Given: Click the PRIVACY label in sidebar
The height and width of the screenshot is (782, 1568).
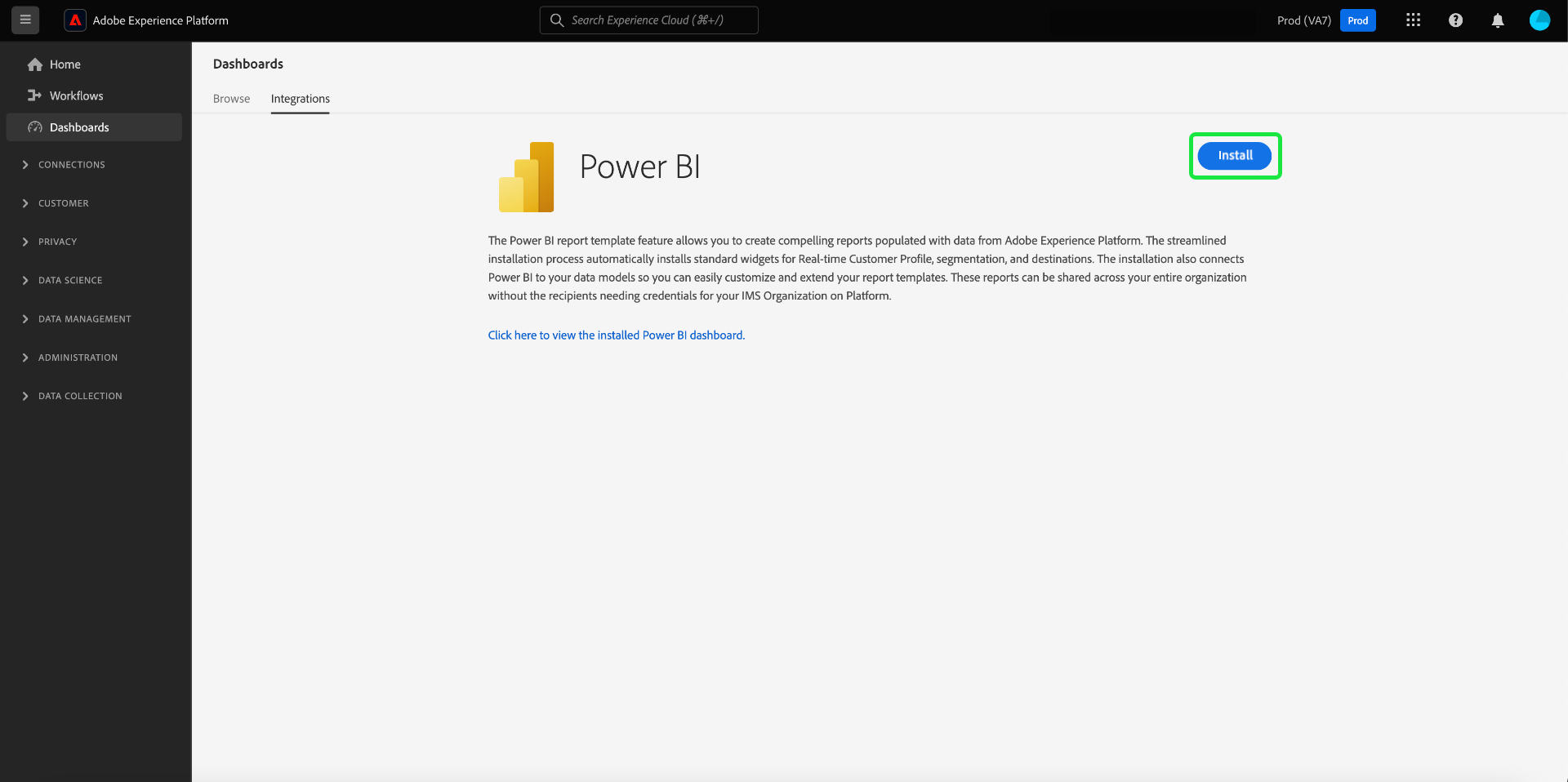Looking at the screenshot, I should tap(58, 242).
